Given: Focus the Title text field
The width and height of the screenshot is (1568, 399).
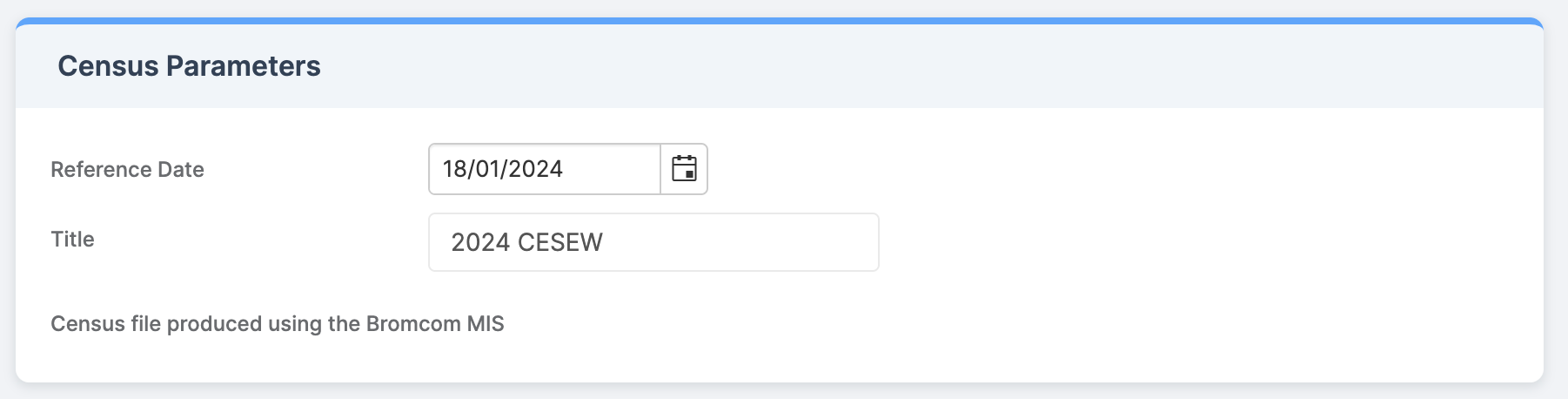Looking at the screenshot, I should coord(653,242).
